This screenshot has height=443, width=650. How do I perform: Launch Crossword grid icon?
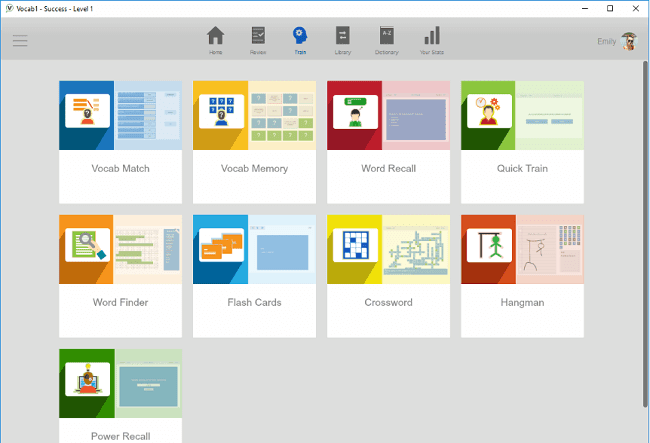[355, 245]
